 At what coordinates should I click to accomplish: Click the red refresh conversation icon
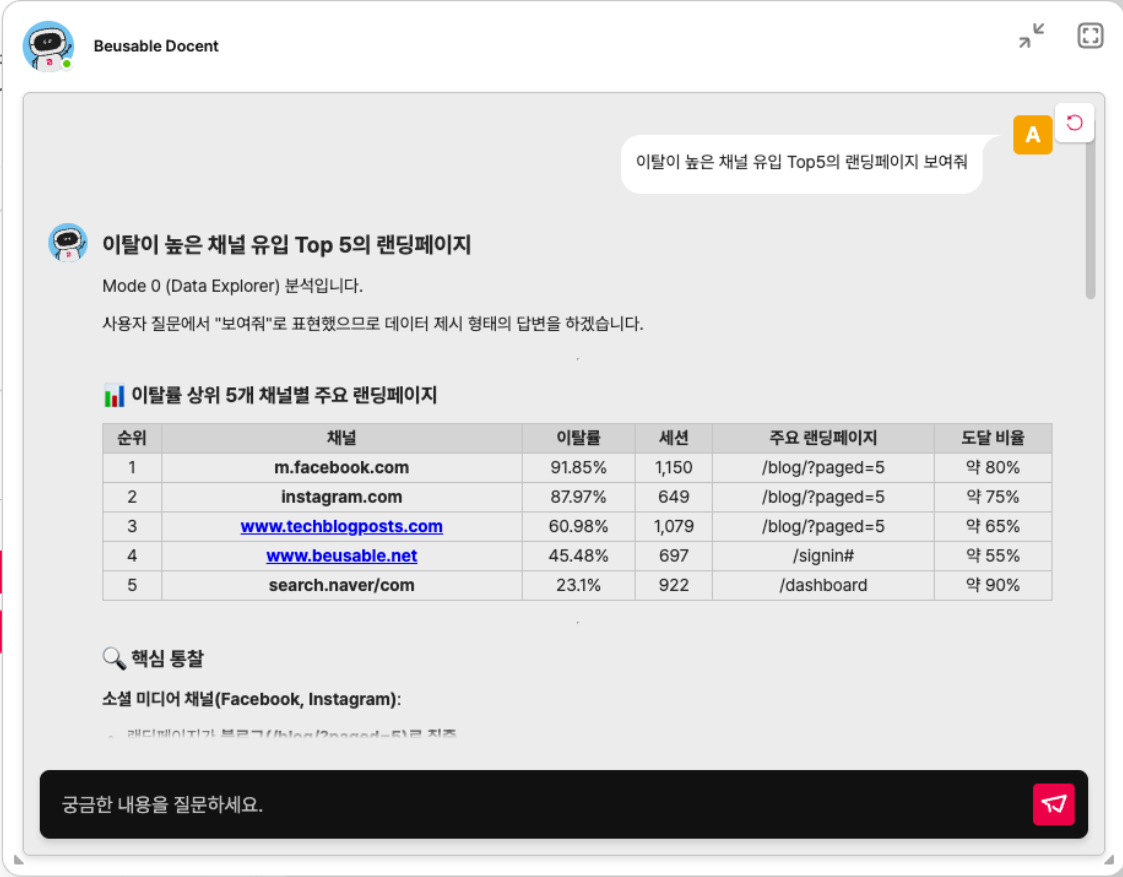pos(1074,122)
